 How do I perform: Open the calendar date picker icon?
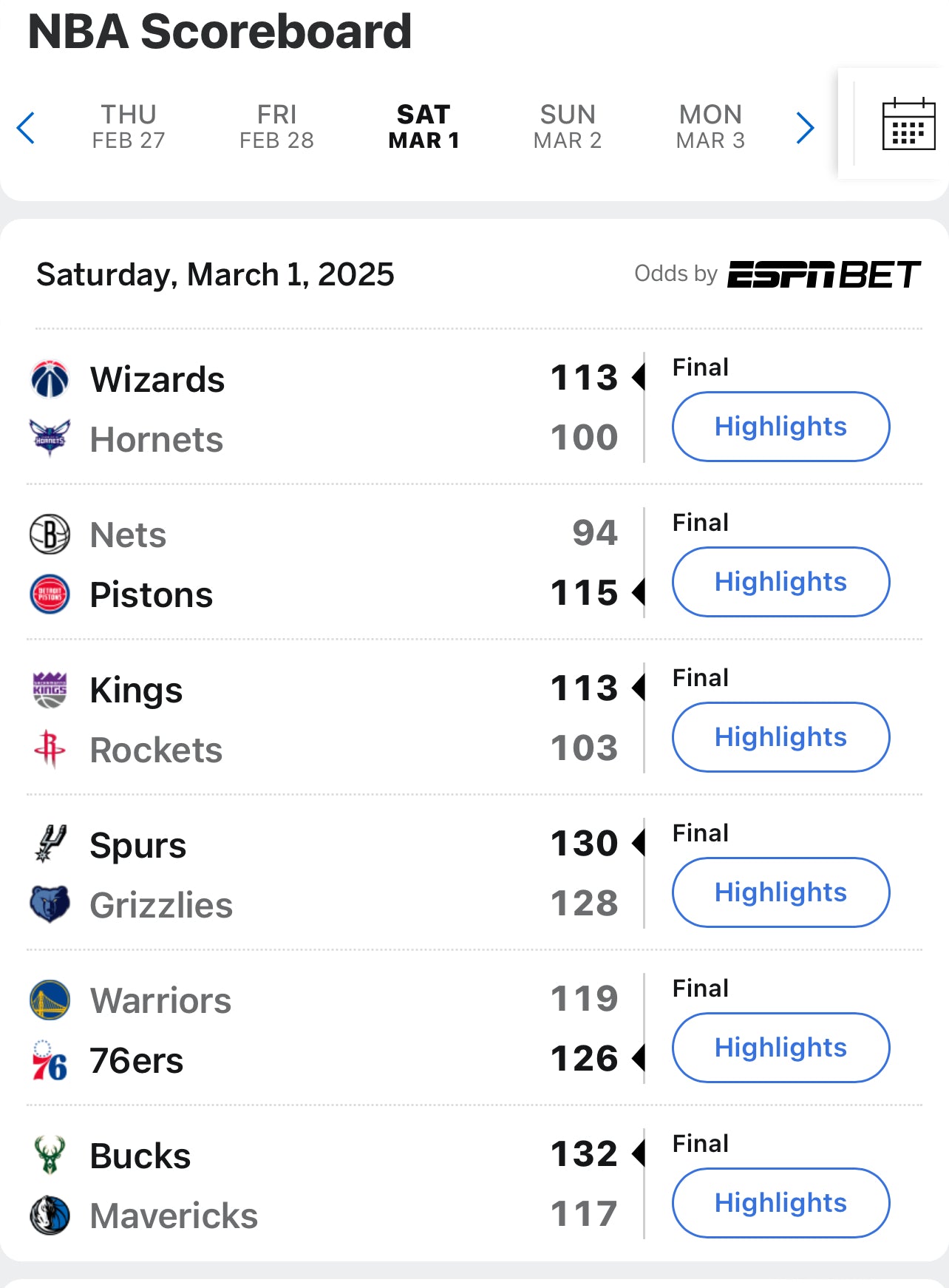click(x=908, y=124)
